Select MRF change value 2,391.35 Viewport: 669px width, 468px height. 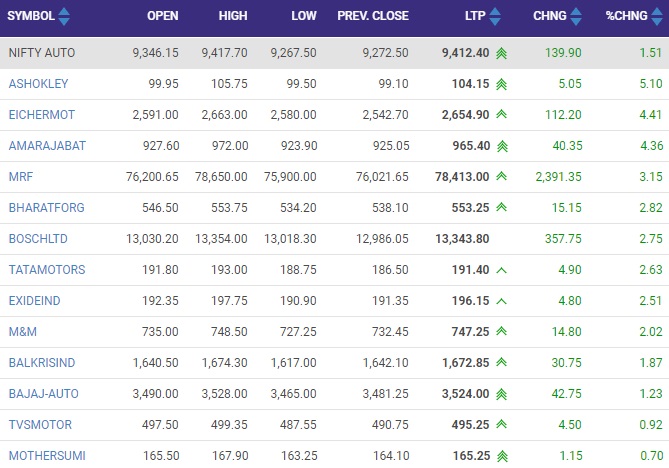point(558,177)
